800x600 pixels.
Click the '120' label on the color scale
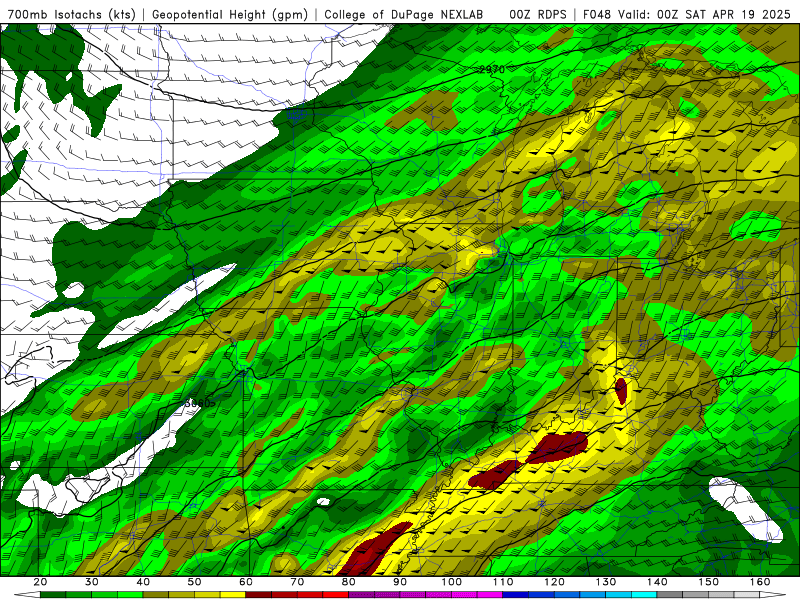555,582
